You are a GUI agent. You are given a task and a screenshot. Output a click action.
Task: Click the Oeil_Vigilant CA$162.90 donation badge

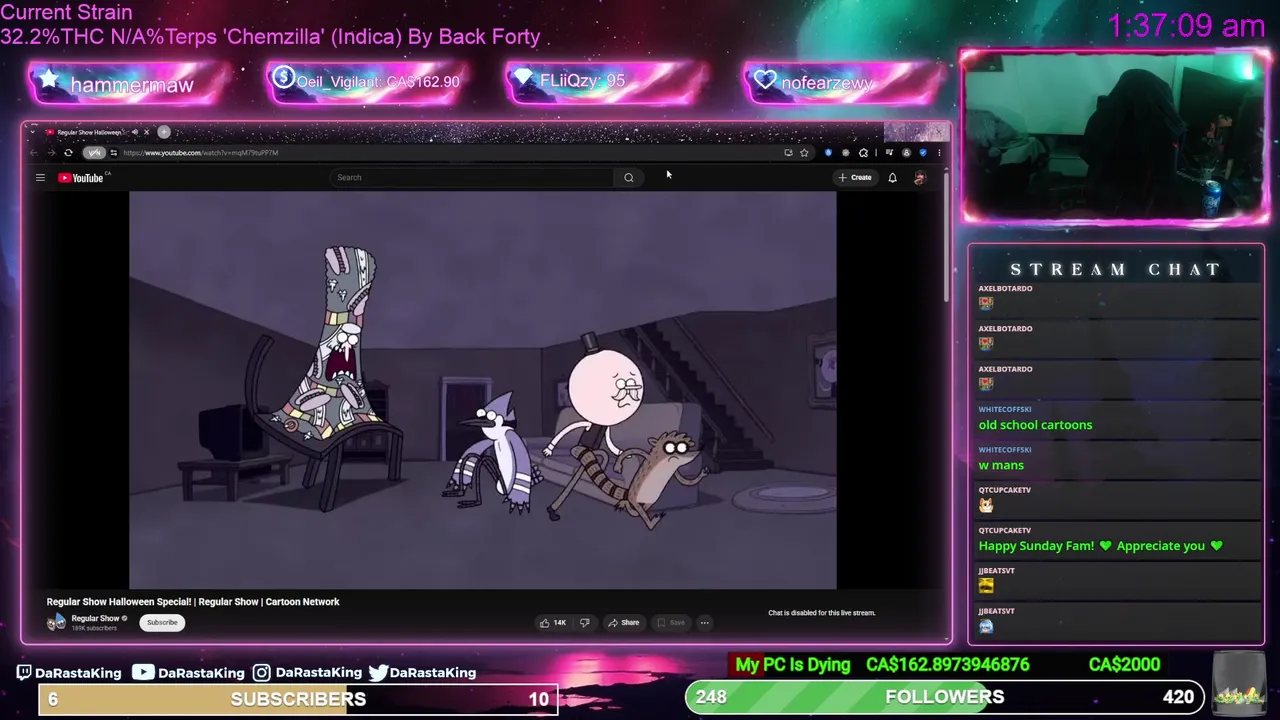[367, 82]
